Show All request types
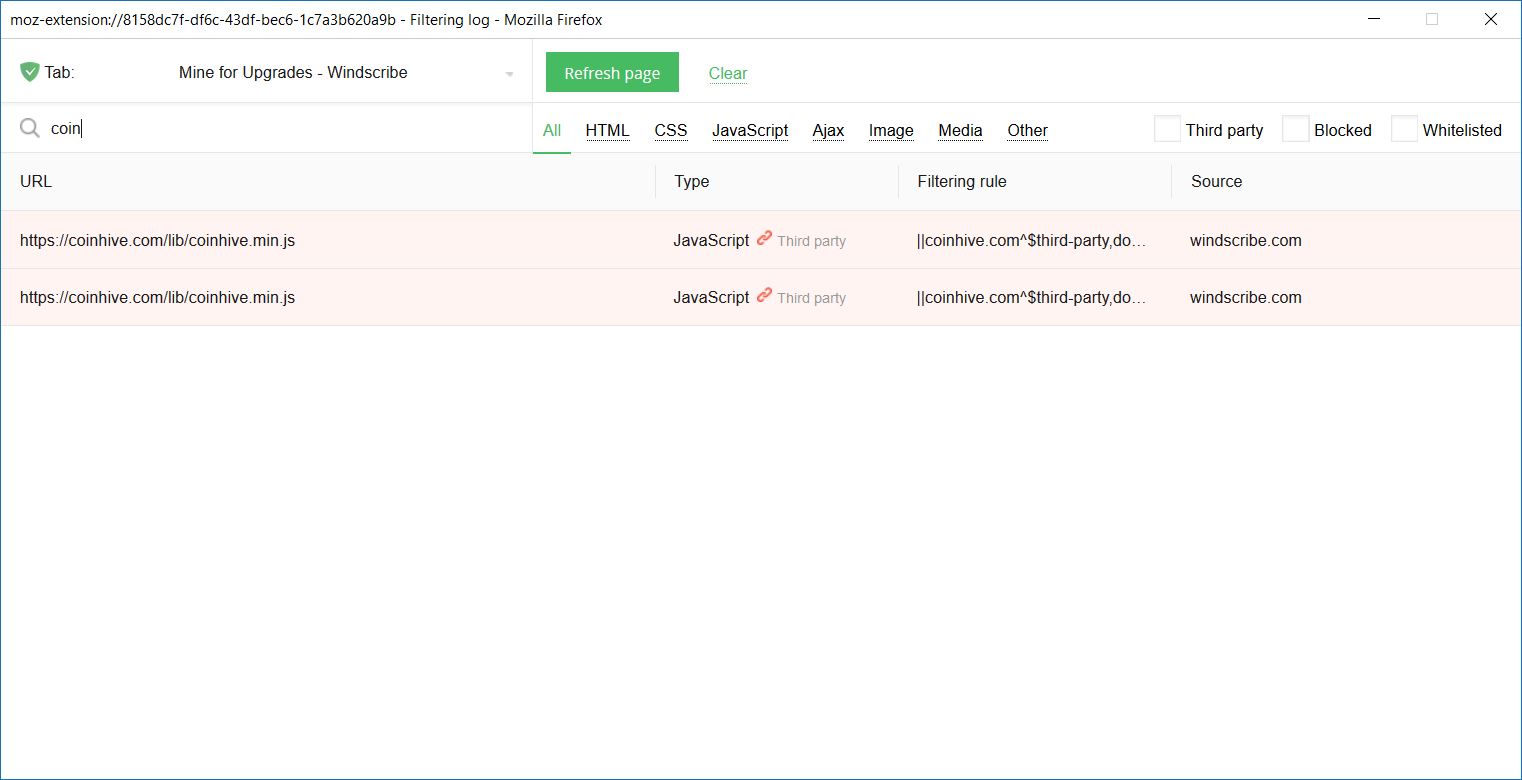 (552, 130)
